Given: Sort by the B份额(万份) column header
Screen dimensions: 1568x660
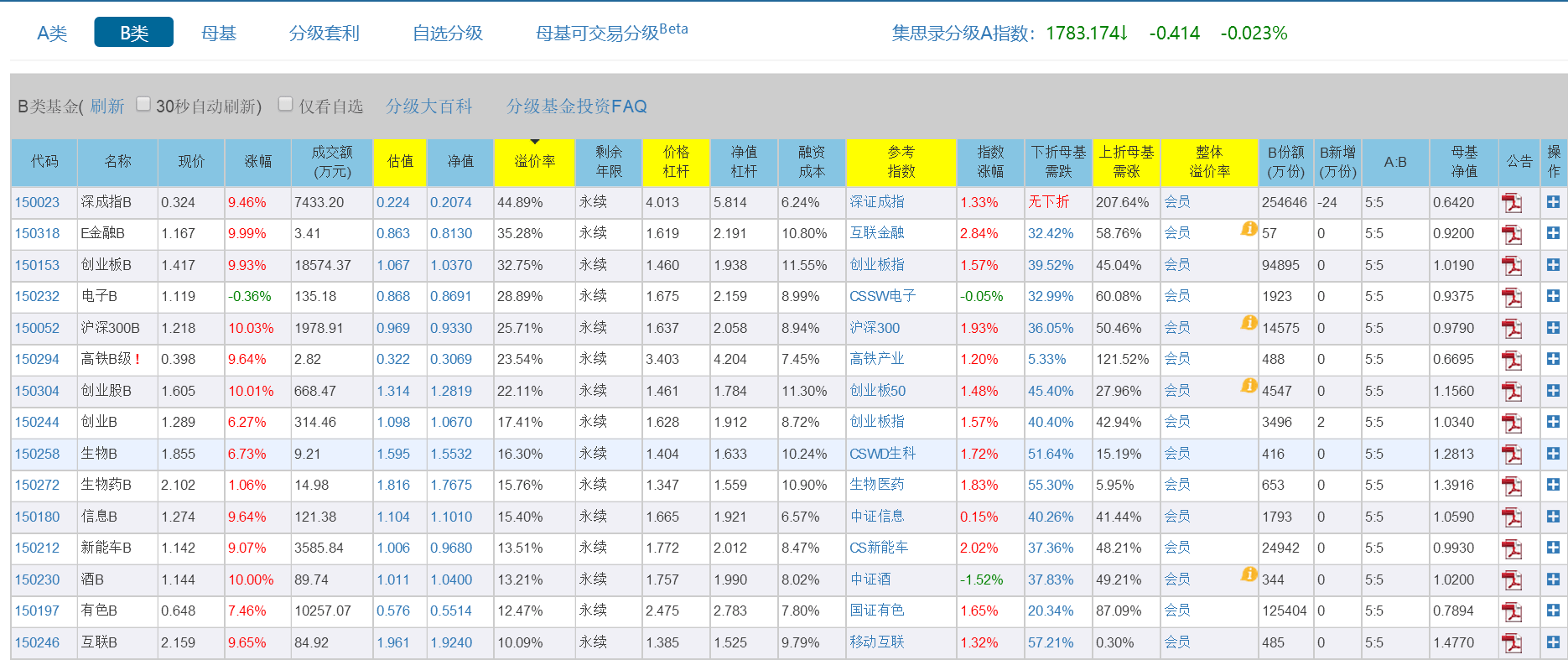Looking at the screenshot, I should 1285,162.
